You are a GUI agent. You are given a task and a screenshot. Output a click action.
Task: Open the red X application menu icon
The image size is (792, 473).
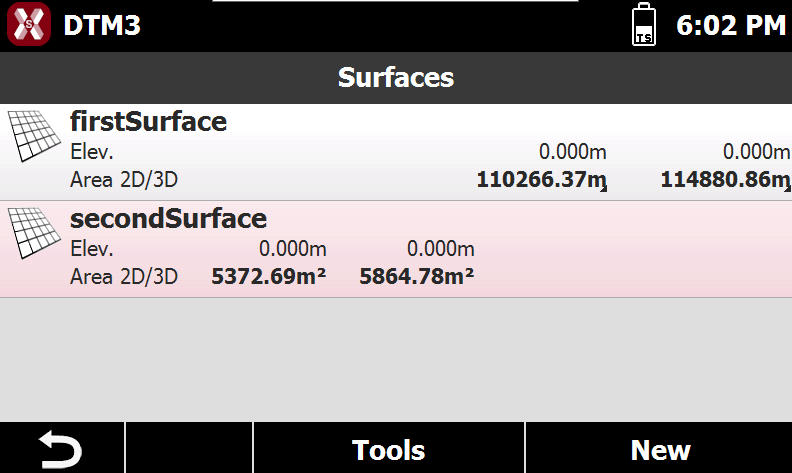(29, 24)
